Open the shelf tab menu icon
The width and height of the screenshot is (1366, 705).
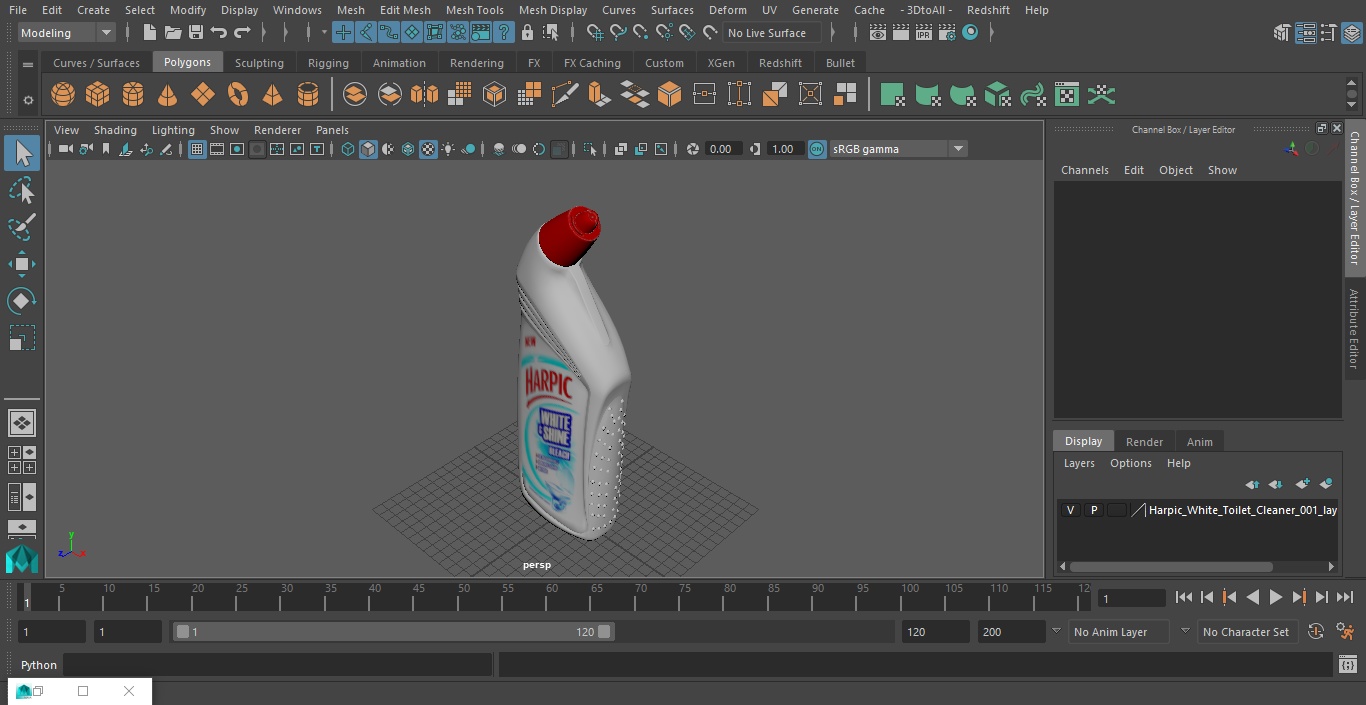tap(28, 63)
